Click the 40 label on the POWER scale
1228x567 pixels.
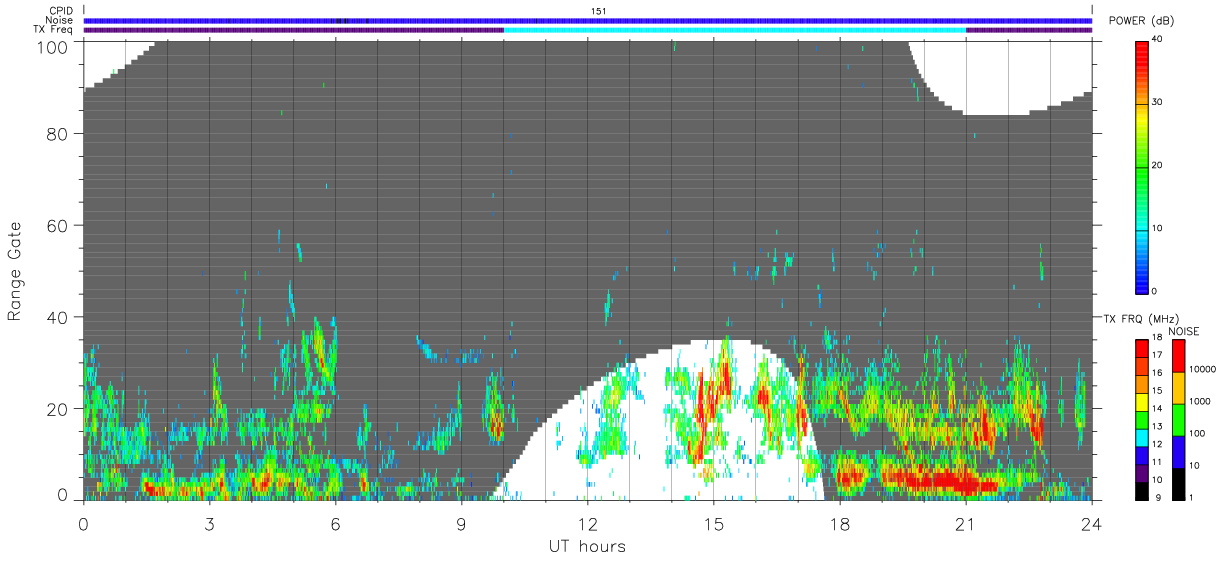(x=1159, y=39)
